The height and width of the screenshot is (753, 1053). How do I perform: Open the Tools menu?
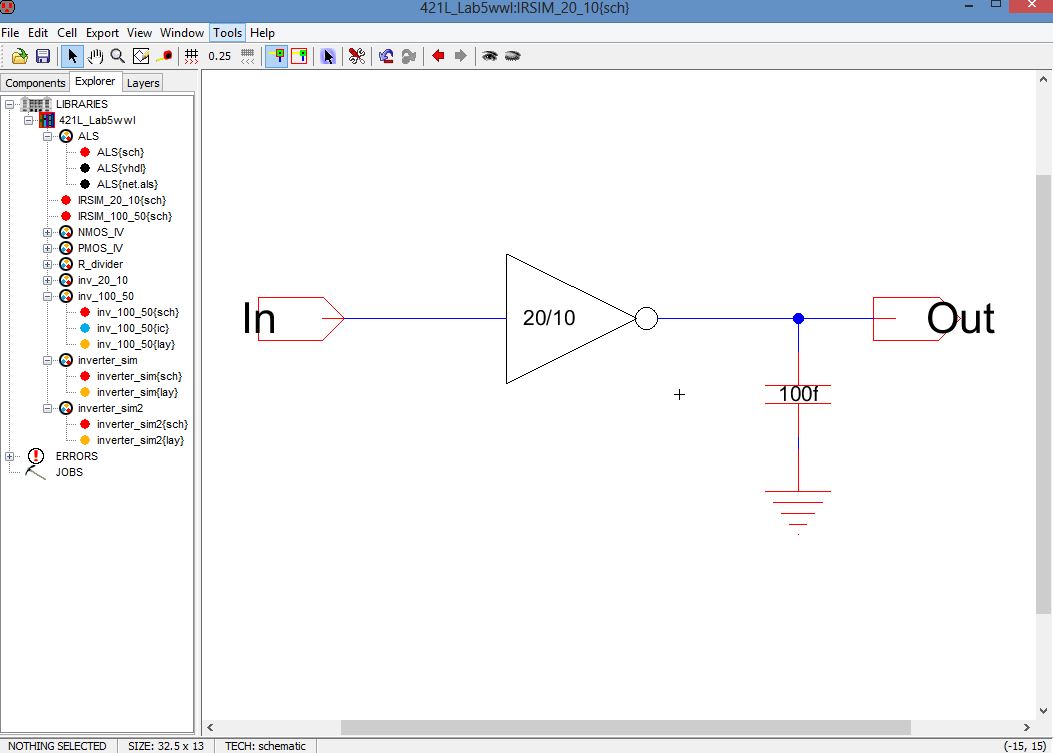click(x=227, y=33)
